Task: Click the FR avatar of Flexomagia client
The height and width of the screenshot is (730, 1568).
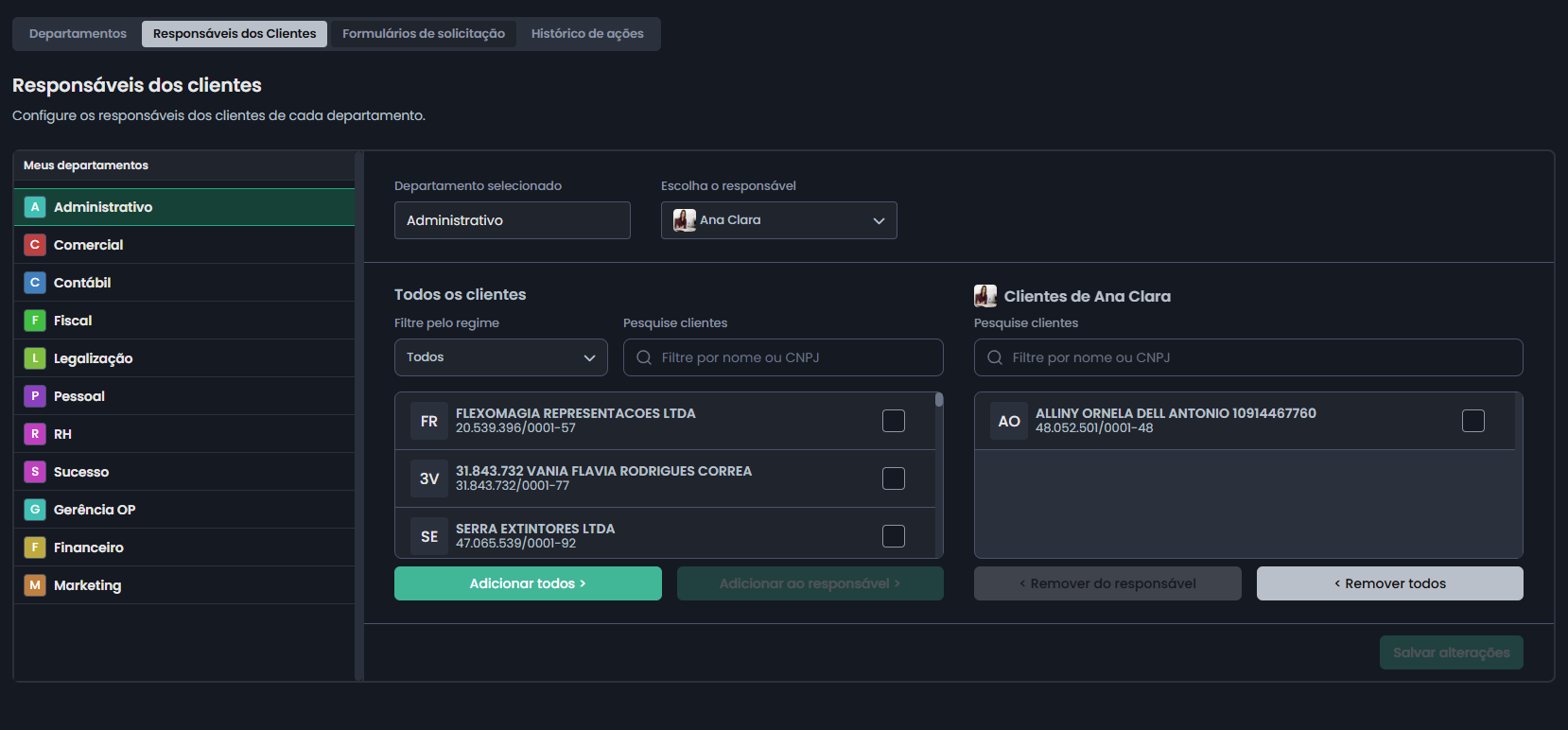Action: click(429, 421)
